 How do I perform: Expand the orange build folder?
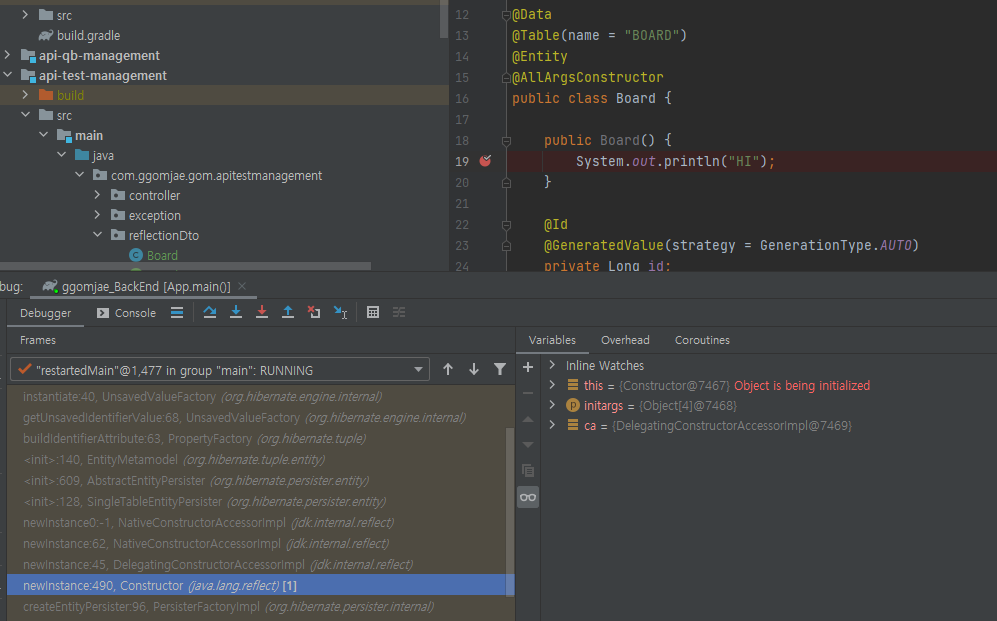pyautogui.click(x=25, y=95)
